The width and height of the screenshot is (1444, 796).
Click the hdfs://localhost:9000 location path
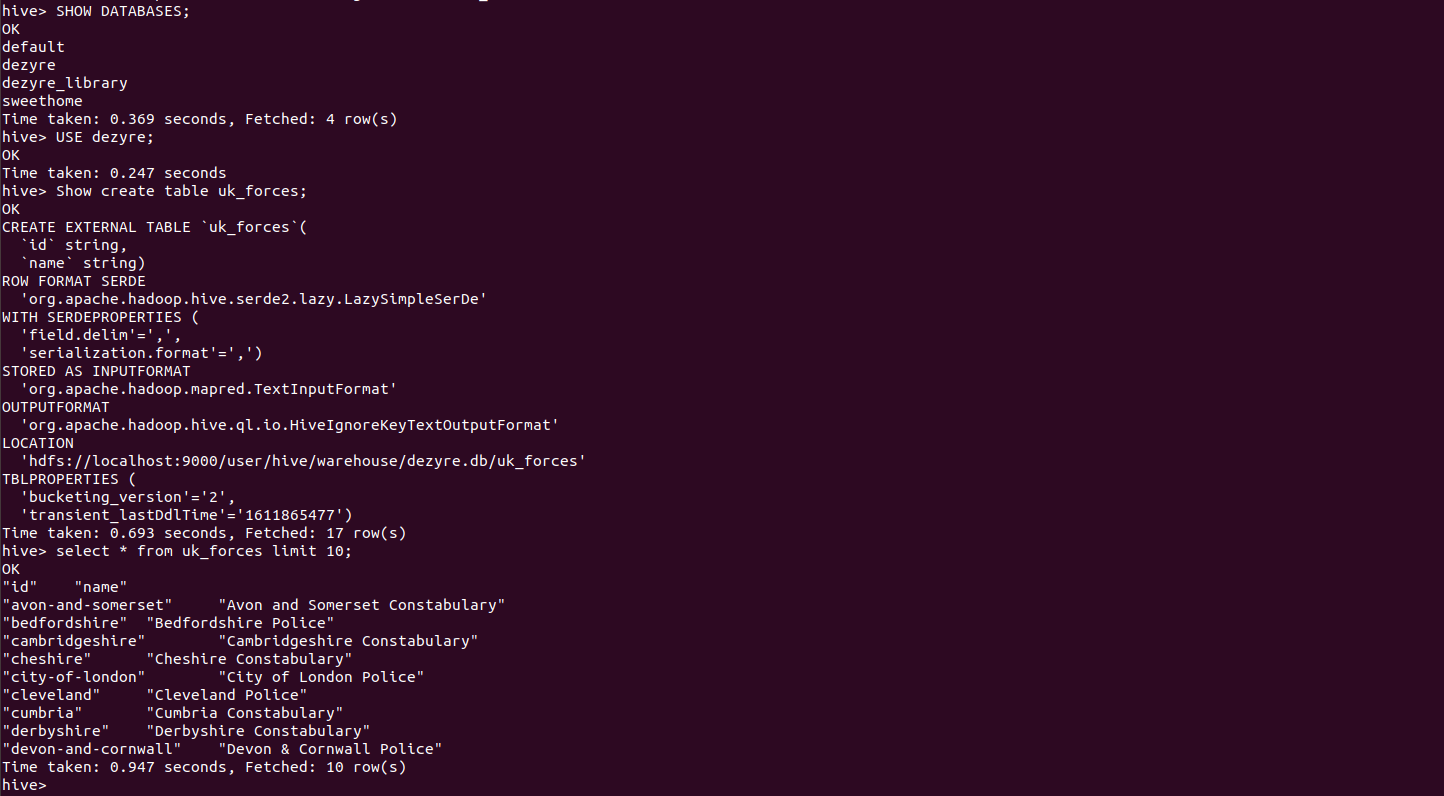coord(302,461)
